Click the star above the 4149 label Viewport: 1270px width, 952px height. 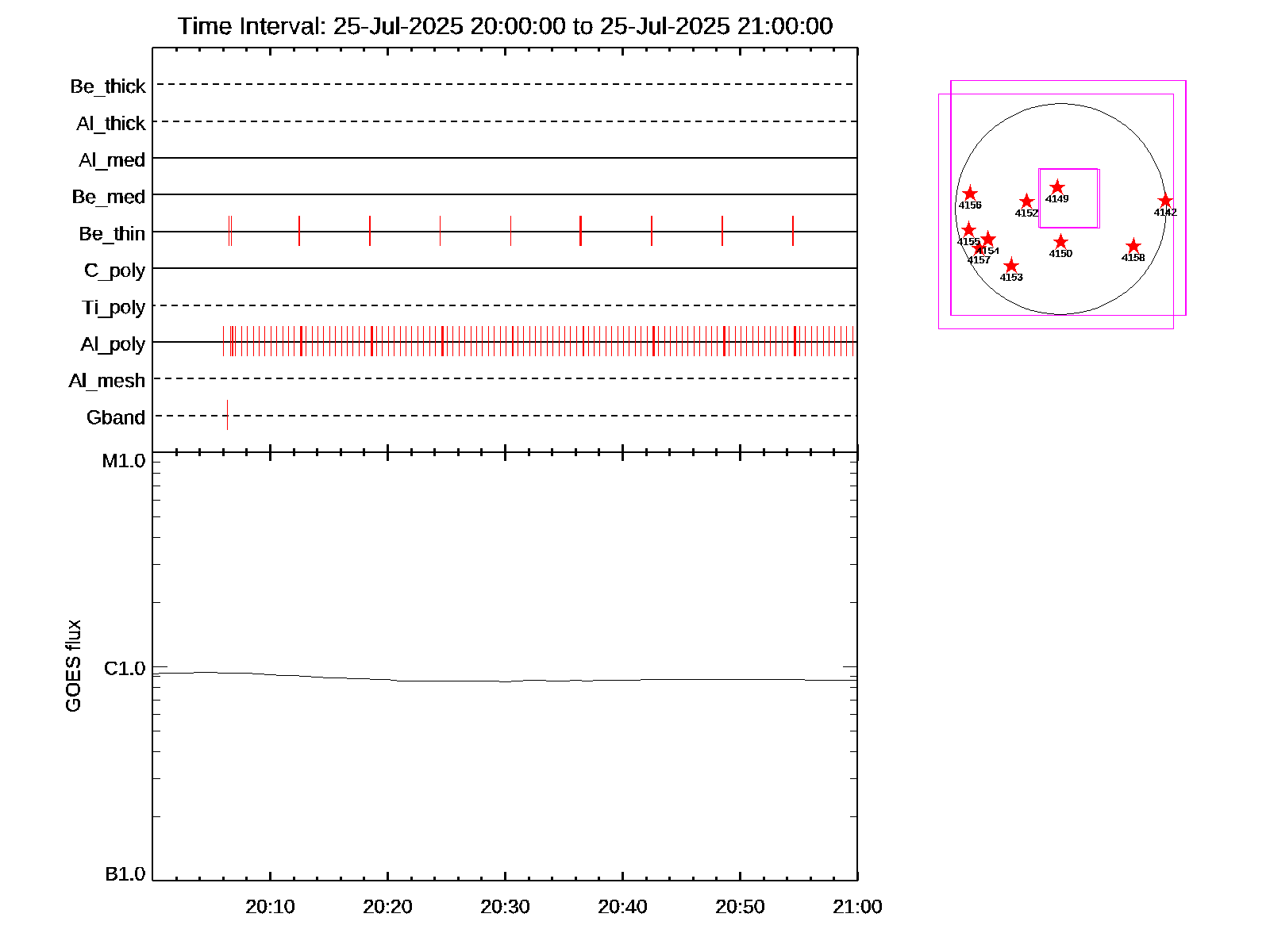pos(1057,187)
